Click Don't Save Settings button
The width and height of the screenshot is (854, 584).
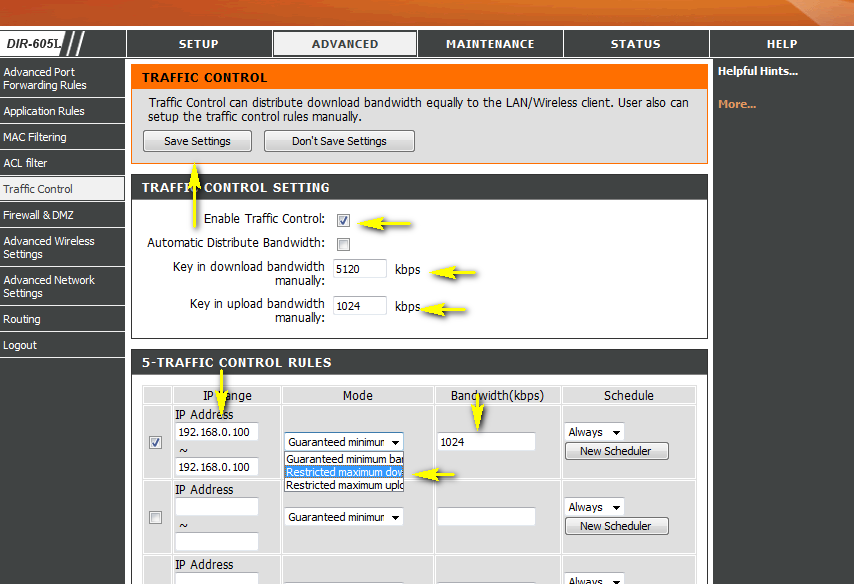(x=339, y=141)
